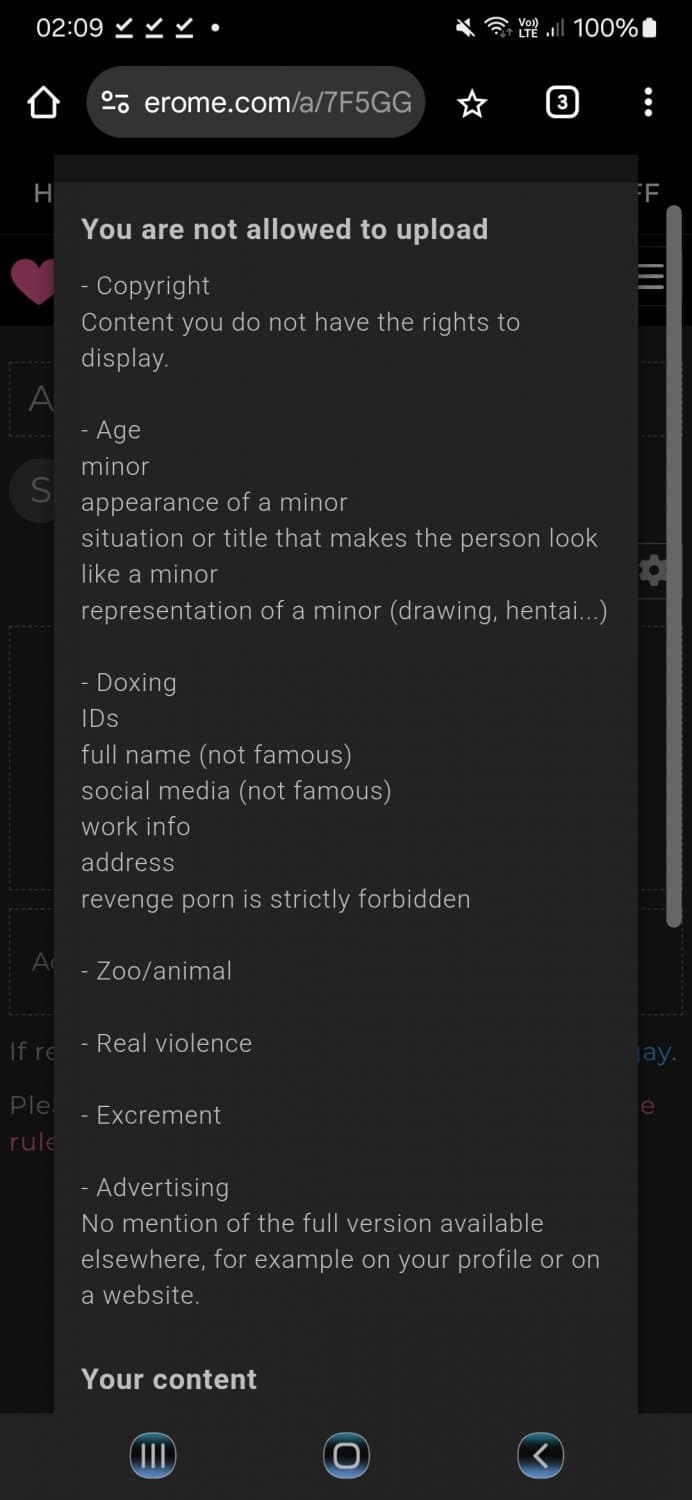This screenshot has width=692, height=1500.
Task: Click the dialog scrollbar on the right
Action: [x=672, y=560]
